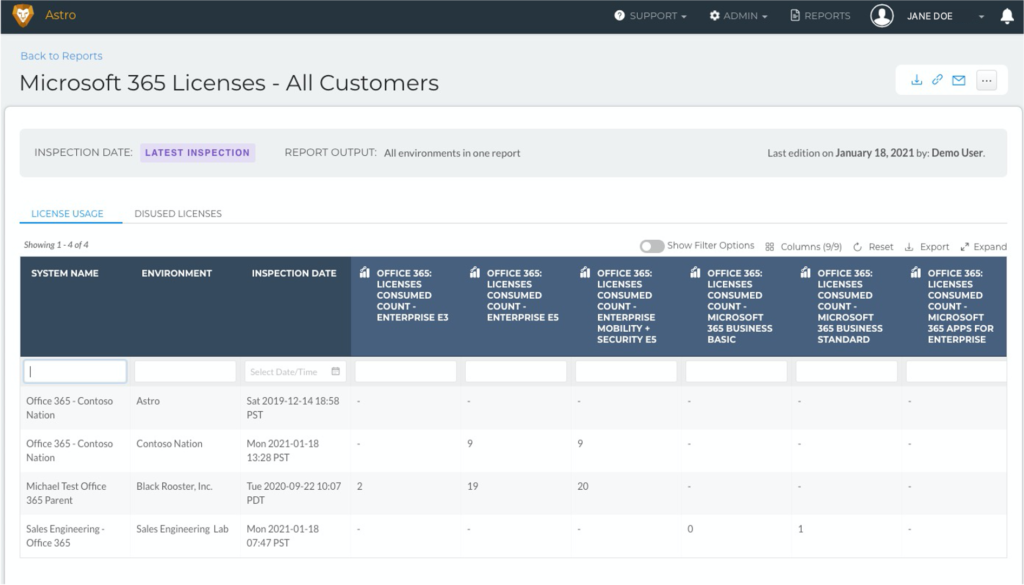Click chart icon for Microsoft 365 Apps for Enterprise
Image resolution: width=1024 pixels, height=585 pixels.
point(916,272)
